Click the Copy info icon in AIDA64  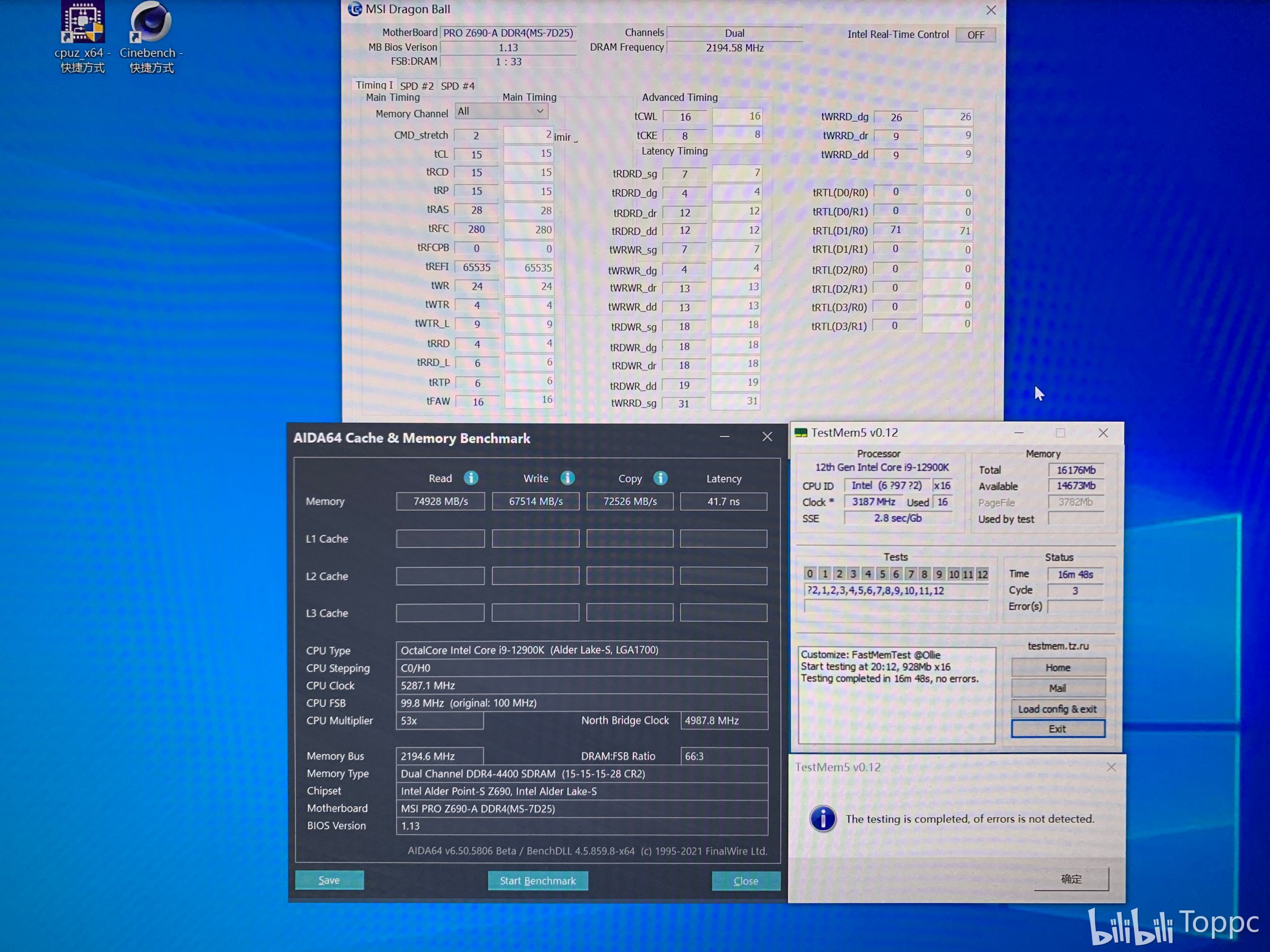(660, 478)
